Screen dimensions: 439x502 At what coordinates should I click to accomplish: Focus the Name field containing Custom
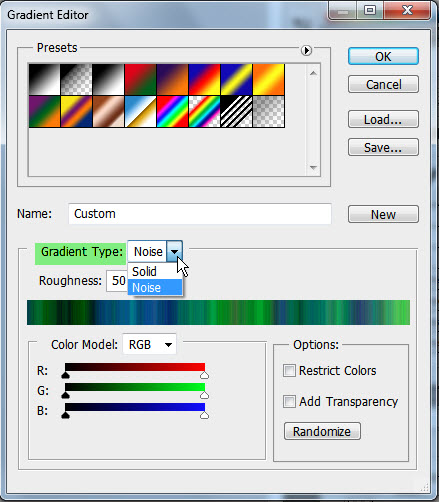200,214
